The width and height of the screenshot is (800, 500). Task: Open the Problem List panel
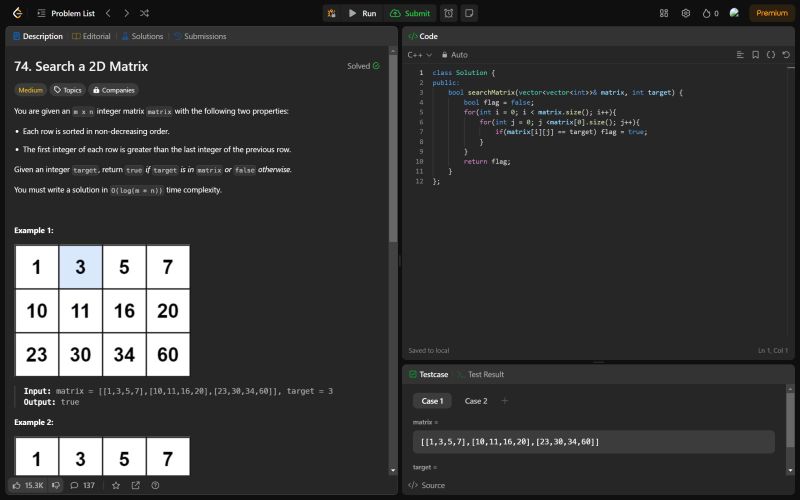(x=66, y=13)
